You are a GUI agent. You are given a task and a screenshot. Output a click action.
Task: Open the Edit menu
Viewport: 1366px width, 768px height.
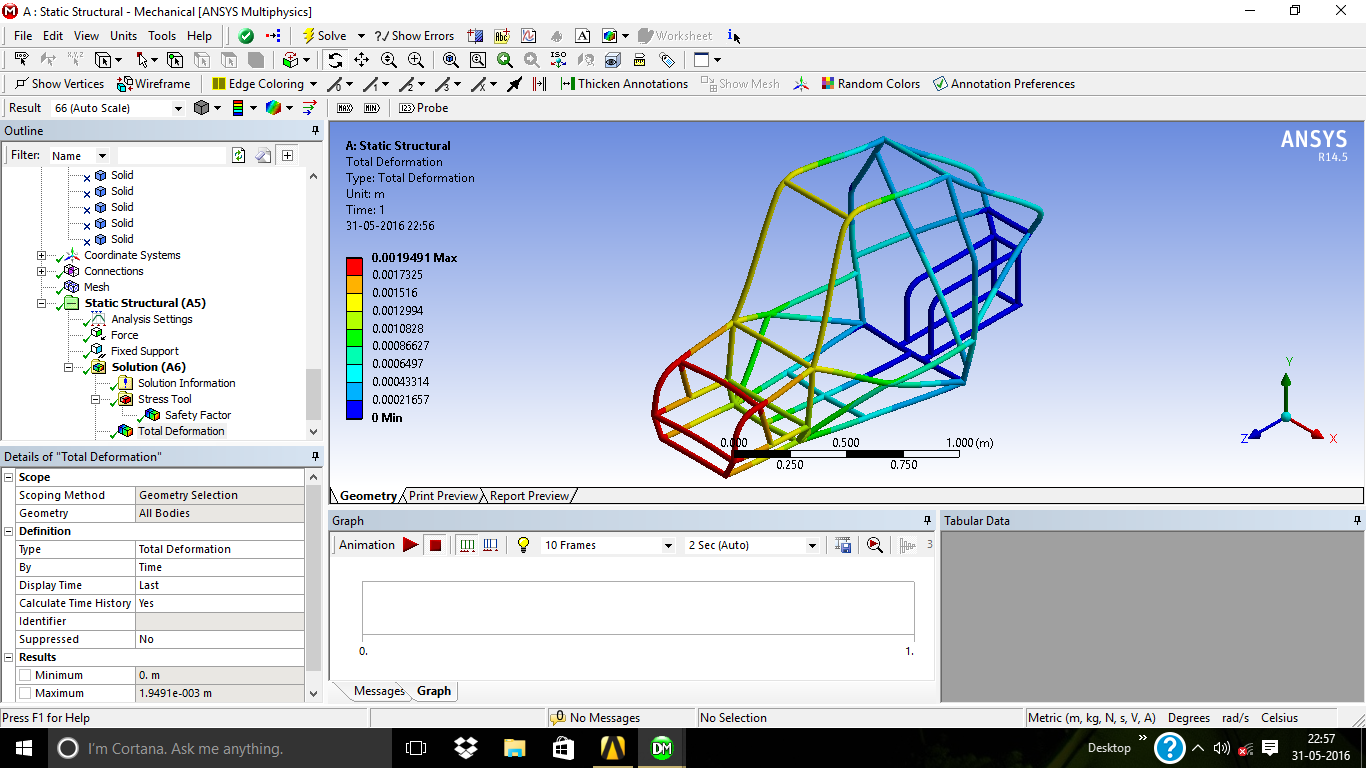[53, 36]
